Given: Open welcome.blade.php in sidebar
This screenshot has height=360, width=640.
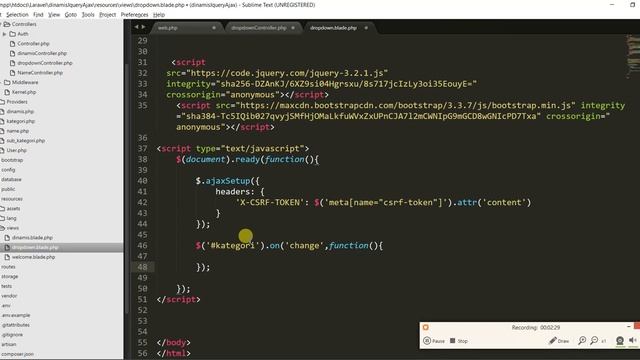Looking at the screenshot, I should point(33,258).
